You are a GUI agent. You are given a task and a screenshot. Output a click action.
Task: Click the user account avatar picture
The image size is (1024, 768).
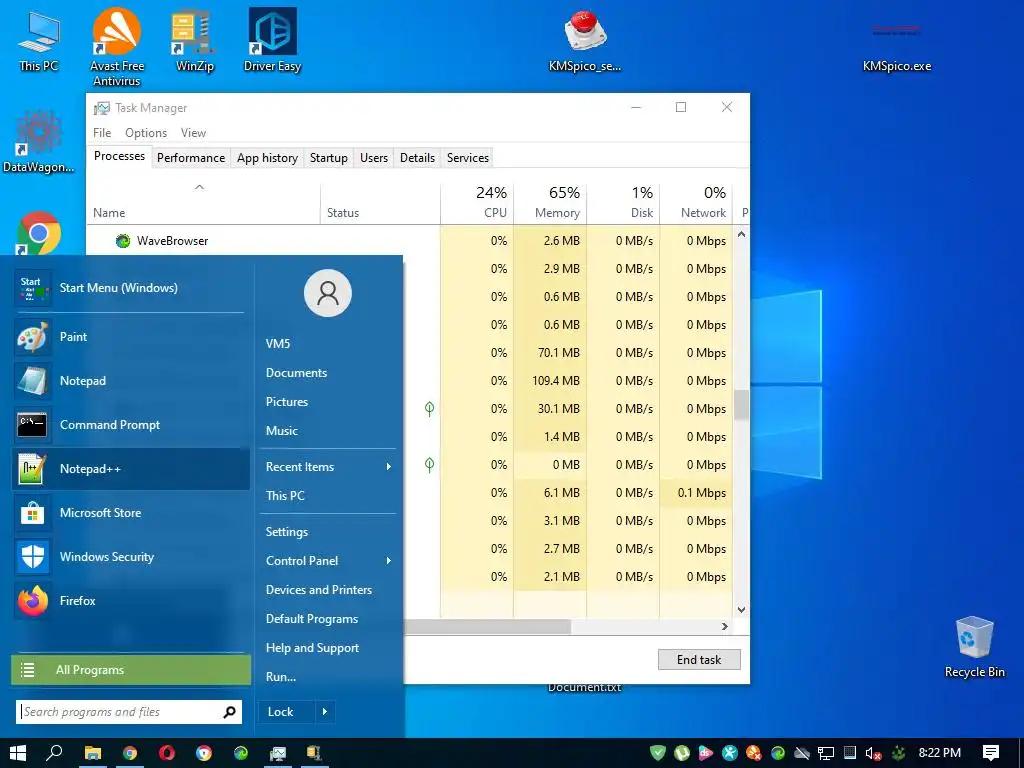pyautogui.click(x=328, y=293)
